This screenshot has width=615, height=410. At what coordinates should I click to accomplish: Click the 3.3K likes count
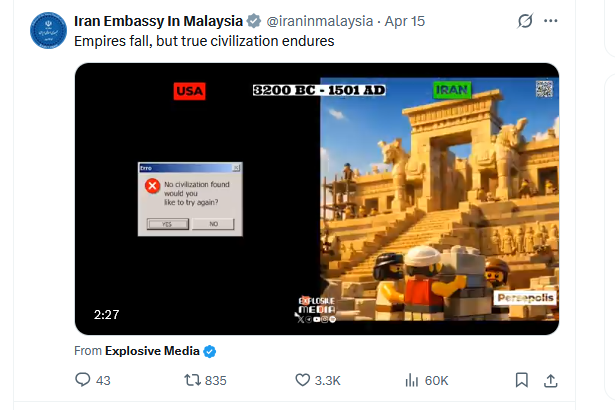tap(328, 381)
